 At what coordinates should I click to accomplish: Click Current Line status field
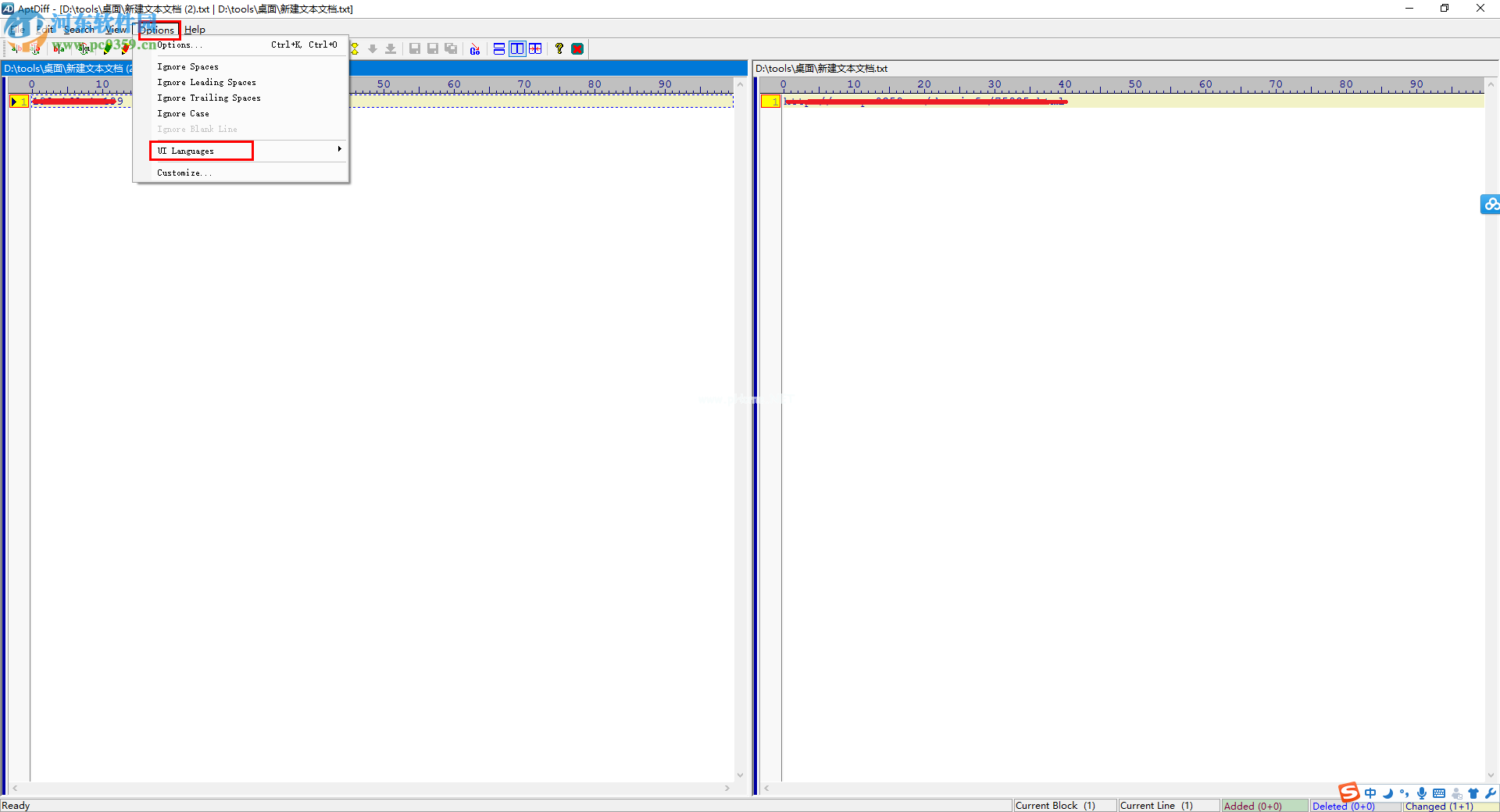[x=1168, y=806]
